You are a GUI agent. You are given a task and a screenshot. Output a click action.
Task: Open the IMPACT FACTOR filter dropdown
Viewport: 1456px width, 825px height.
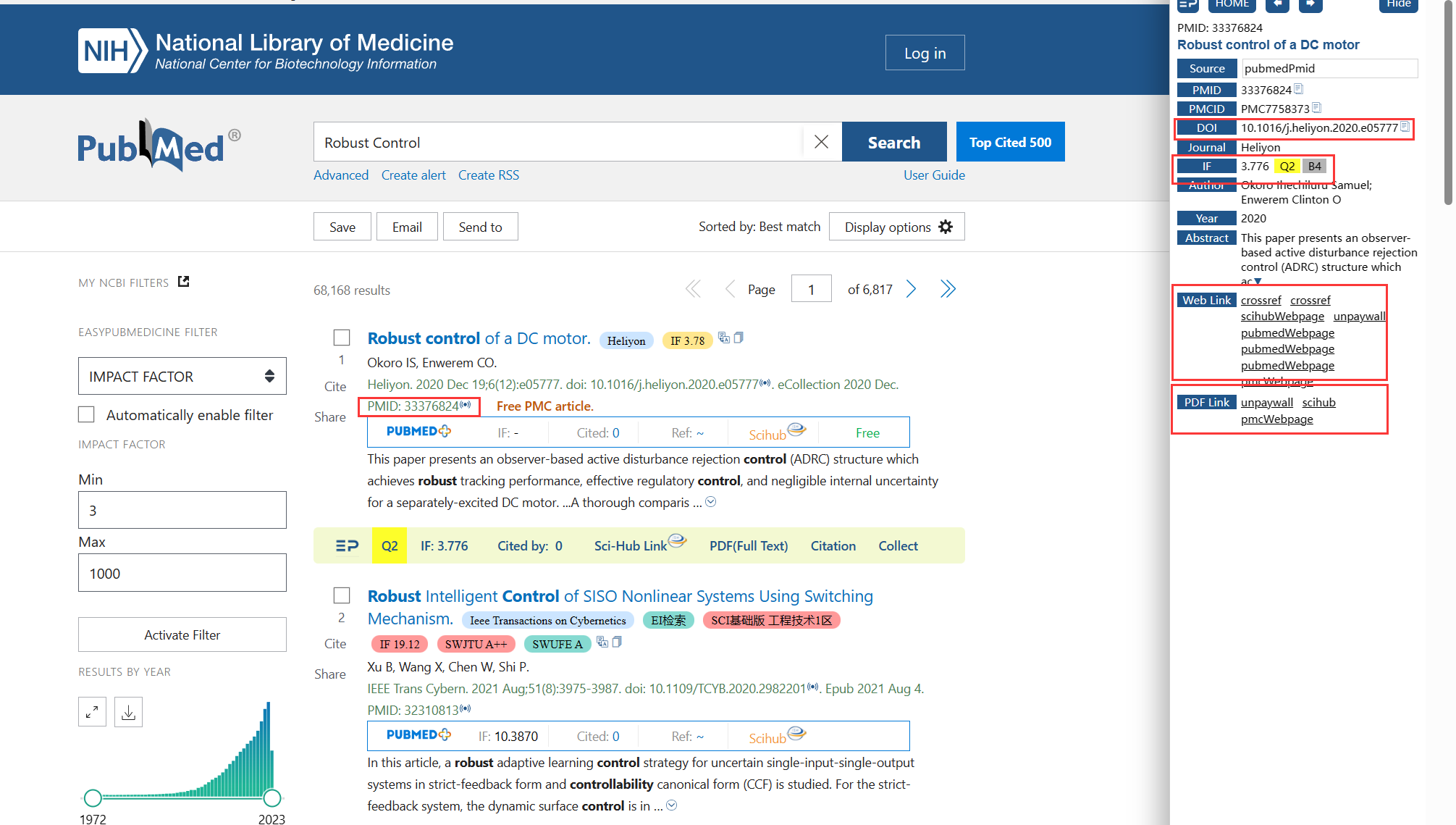182,376
